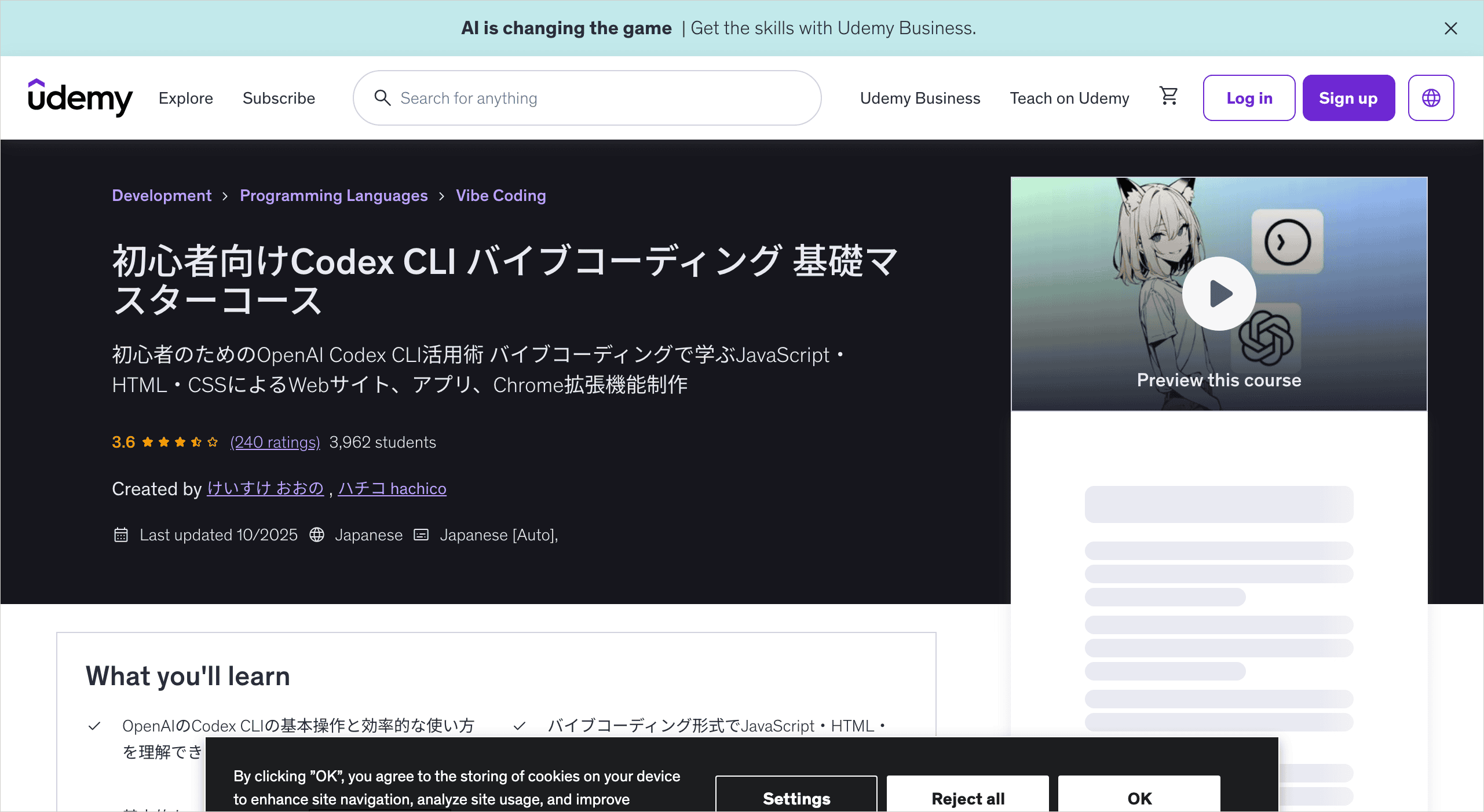Focus the Search for anything field
The image size is (1484, 812).
point(587,98)
